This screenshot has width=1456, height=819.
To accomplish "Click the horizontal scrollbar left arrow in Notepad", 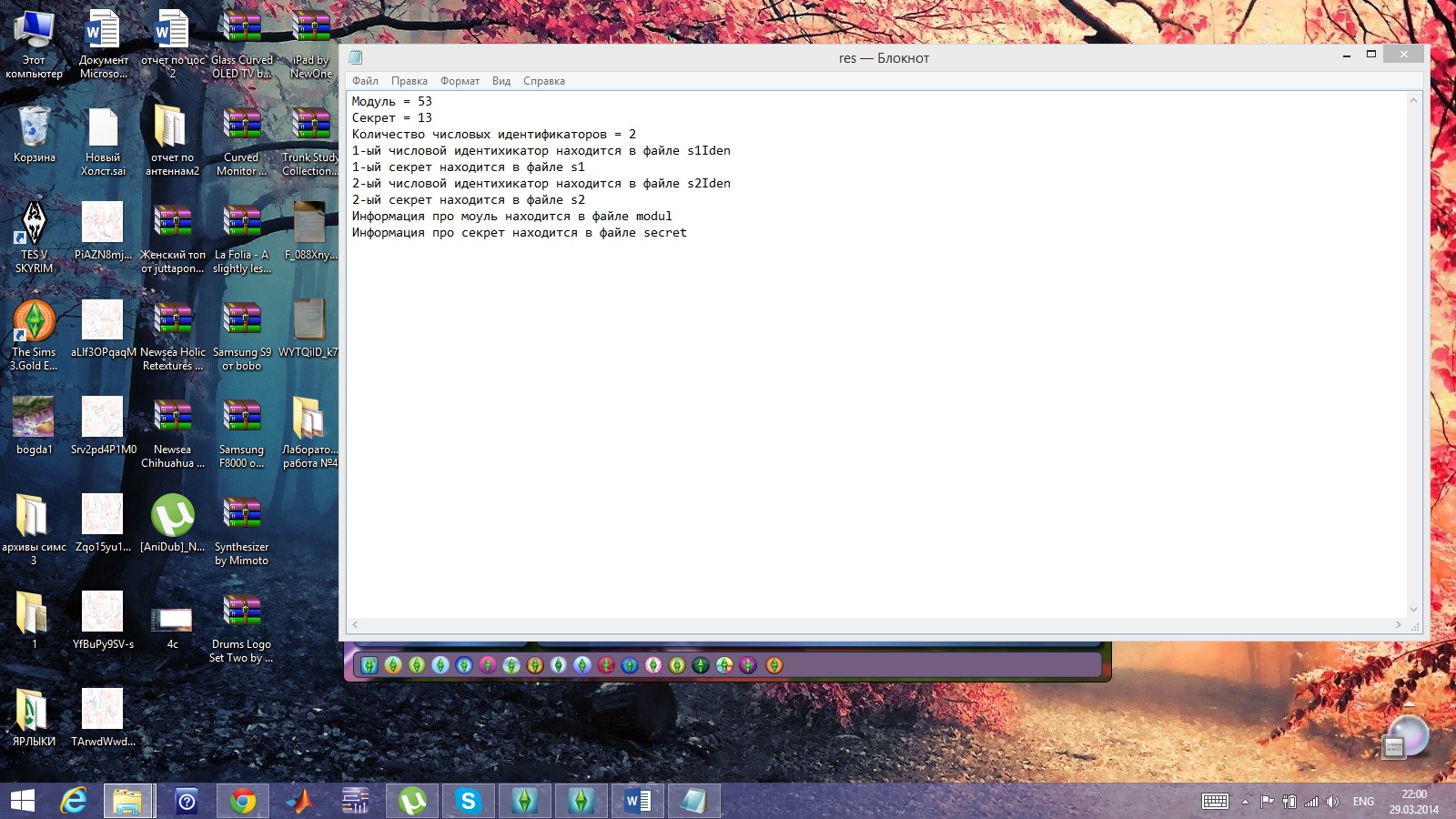I will click(355, 625).
